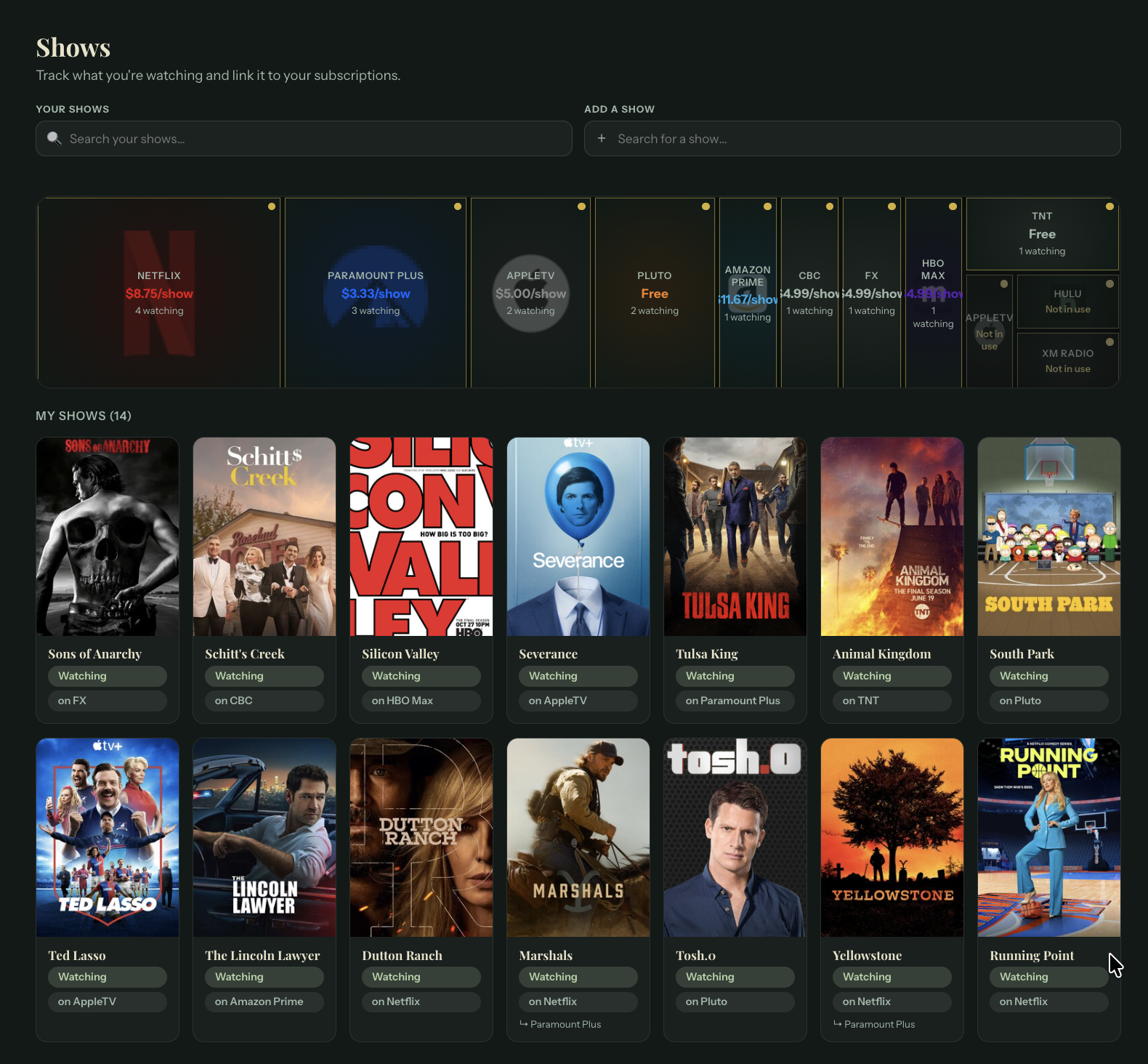This screenshot has width=1148, height=1064.
Task: Click the yellow dot on Pluto tile
Action: pos(706,206)
